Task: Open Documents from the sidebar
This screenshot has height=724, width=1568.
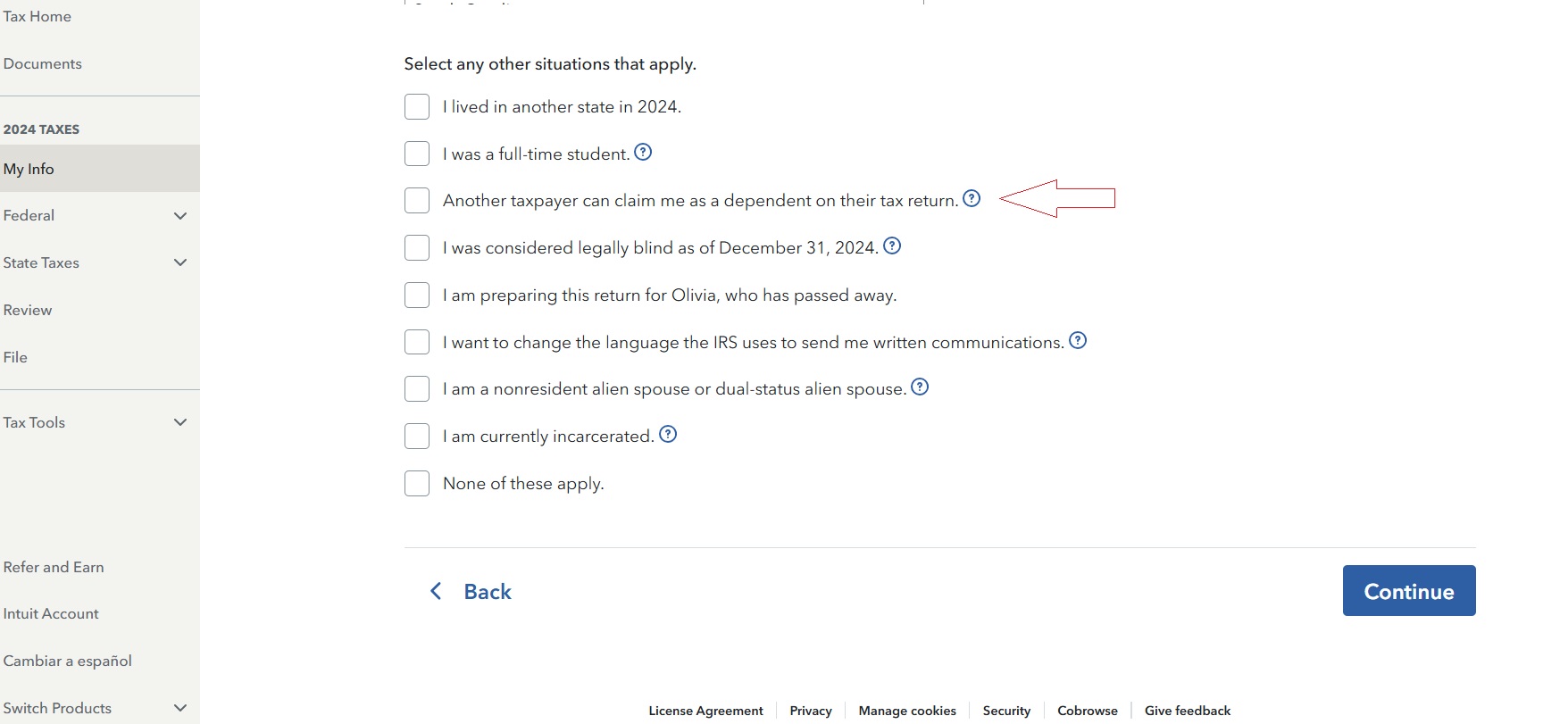Action: 43,63
